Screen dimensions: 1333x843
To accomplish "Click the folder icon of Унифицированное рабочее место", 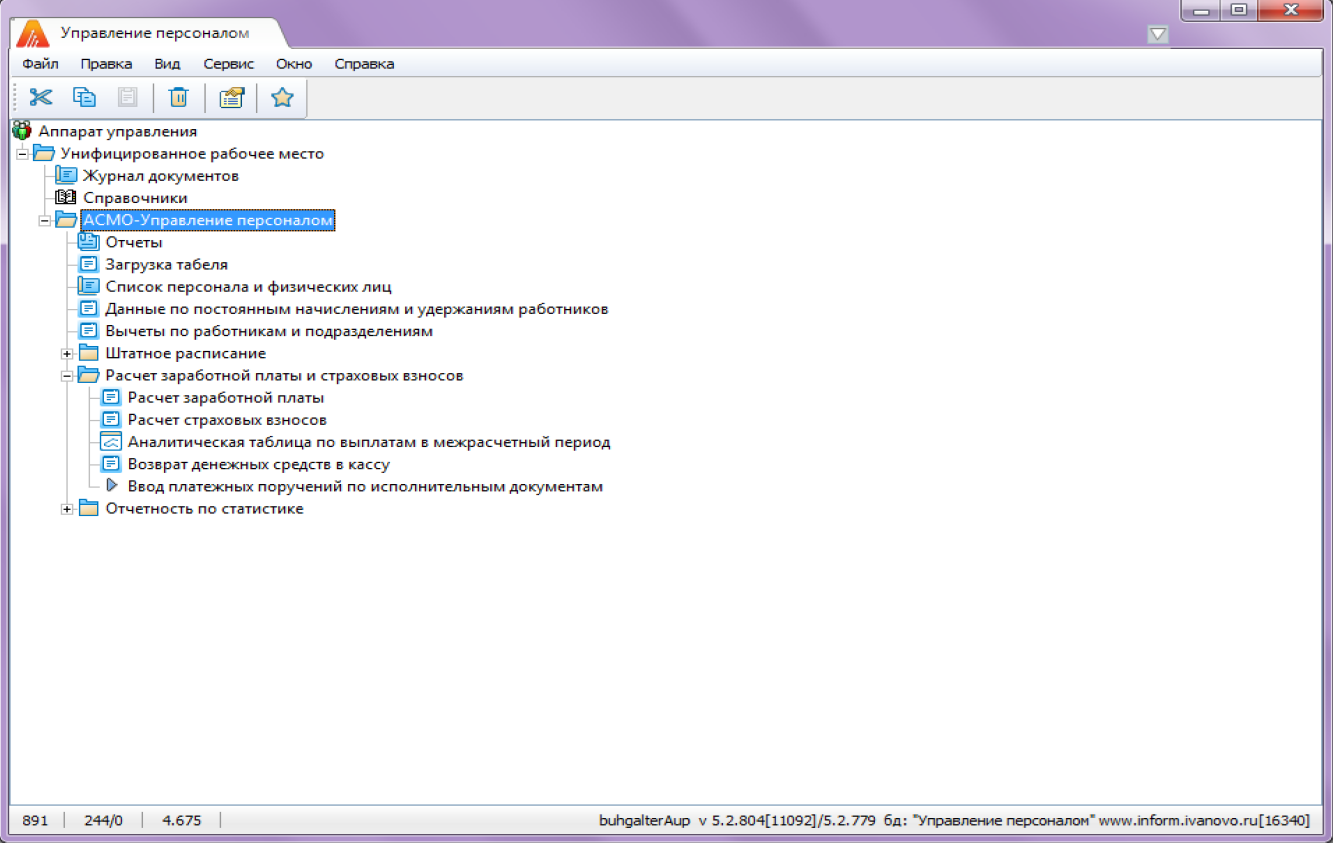I will (x=43, y=153).
